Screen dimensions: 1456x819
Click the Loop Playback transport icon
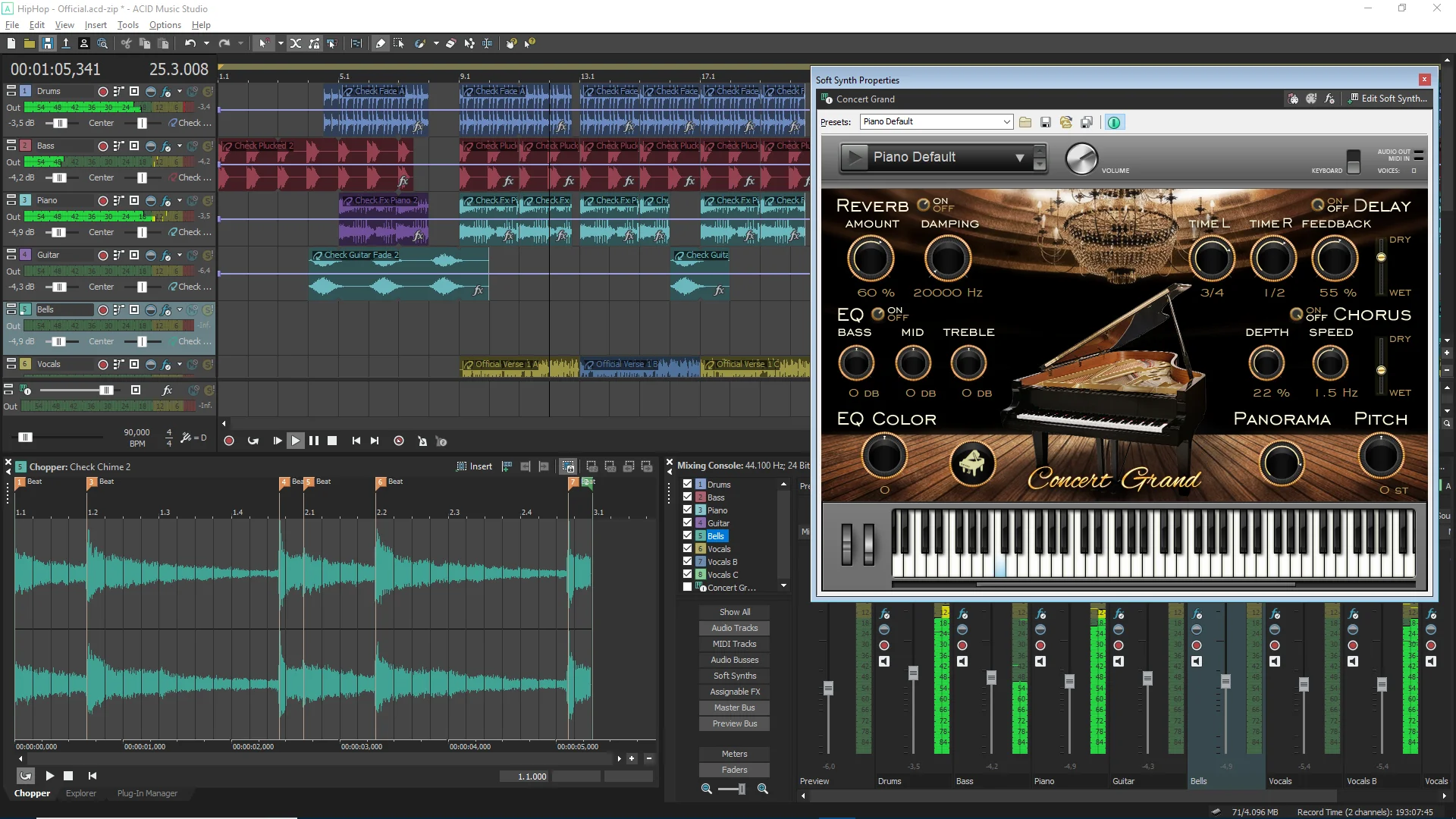pos(253,441)
